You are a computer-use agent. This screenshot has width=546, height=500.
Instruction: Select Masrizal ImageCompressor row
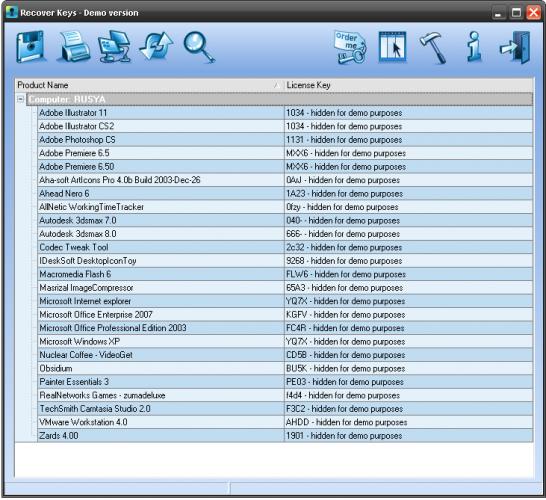tap(285, 288)
